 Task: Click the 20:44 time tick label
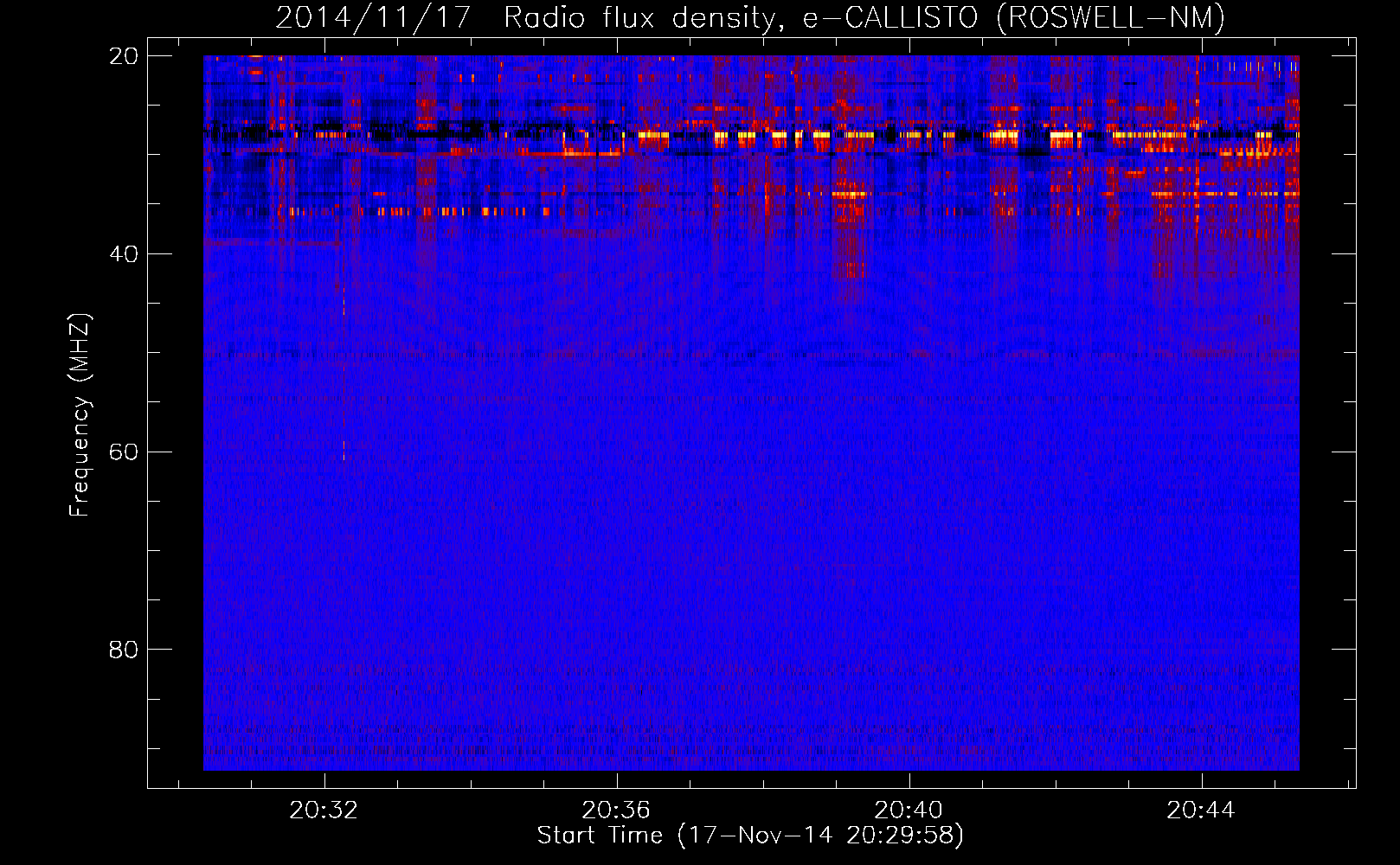1201,811
